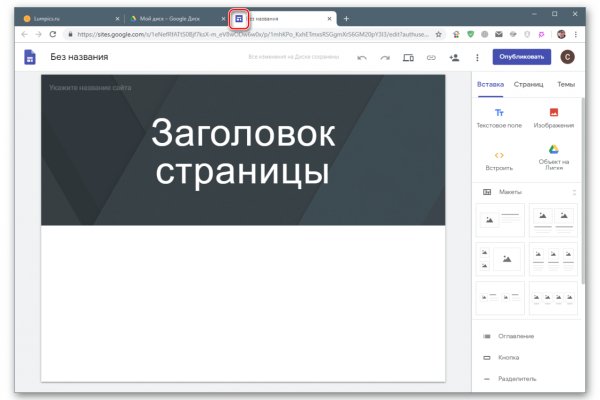
Task: Click the undo arrow in the toolbar
Action: point(361,58)
